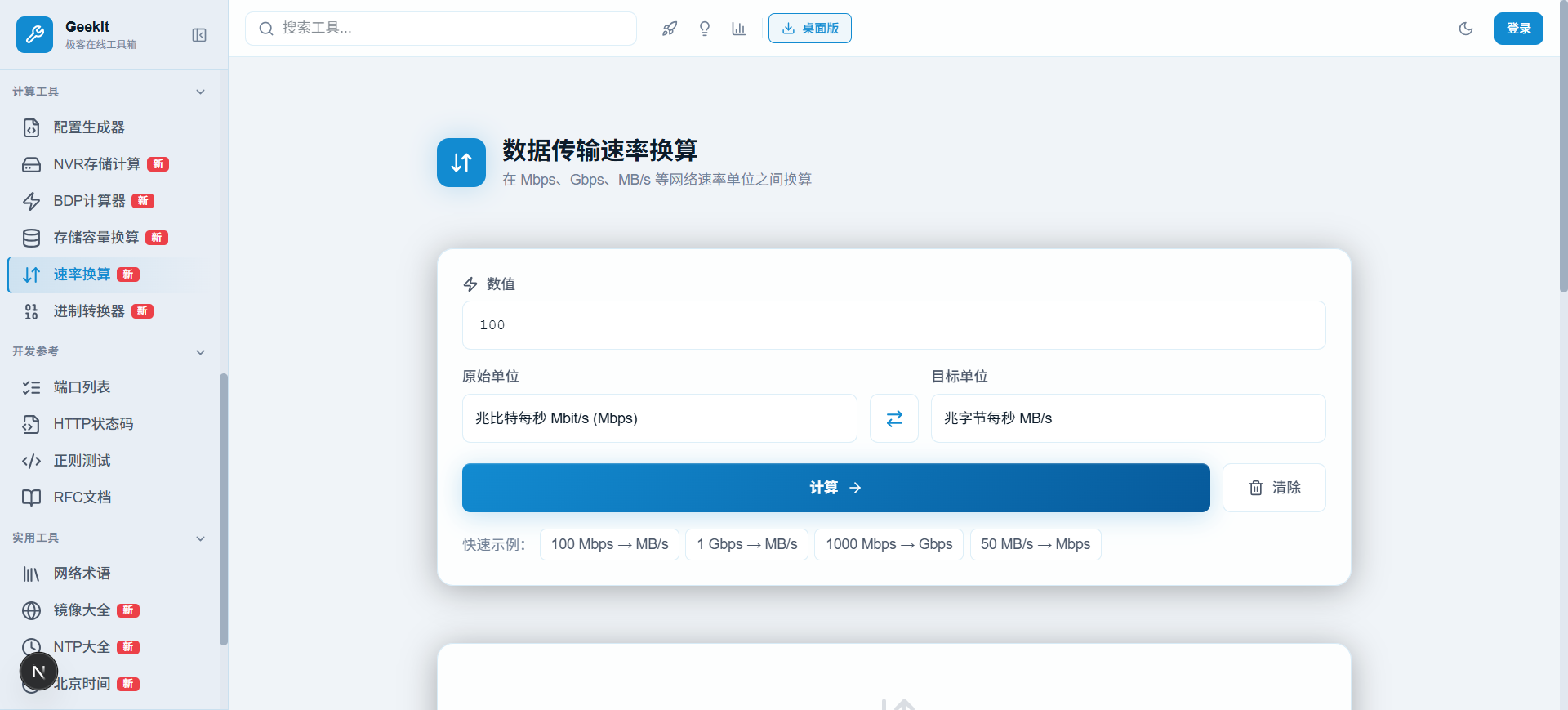Screen dimensions: 1568x710
Task: Click the lightning icon beside 数值
Action: [x=470, y=284]
